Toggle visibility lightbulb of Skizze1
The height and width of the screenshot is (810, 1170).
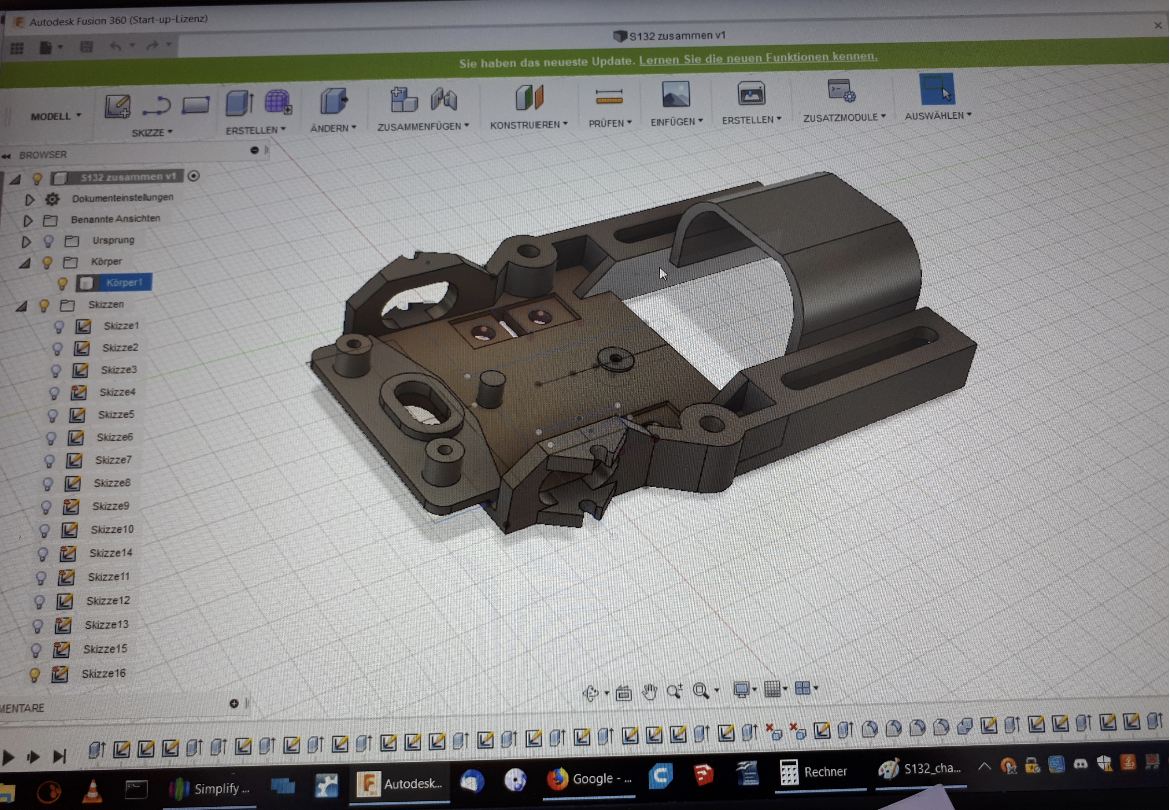58,326
